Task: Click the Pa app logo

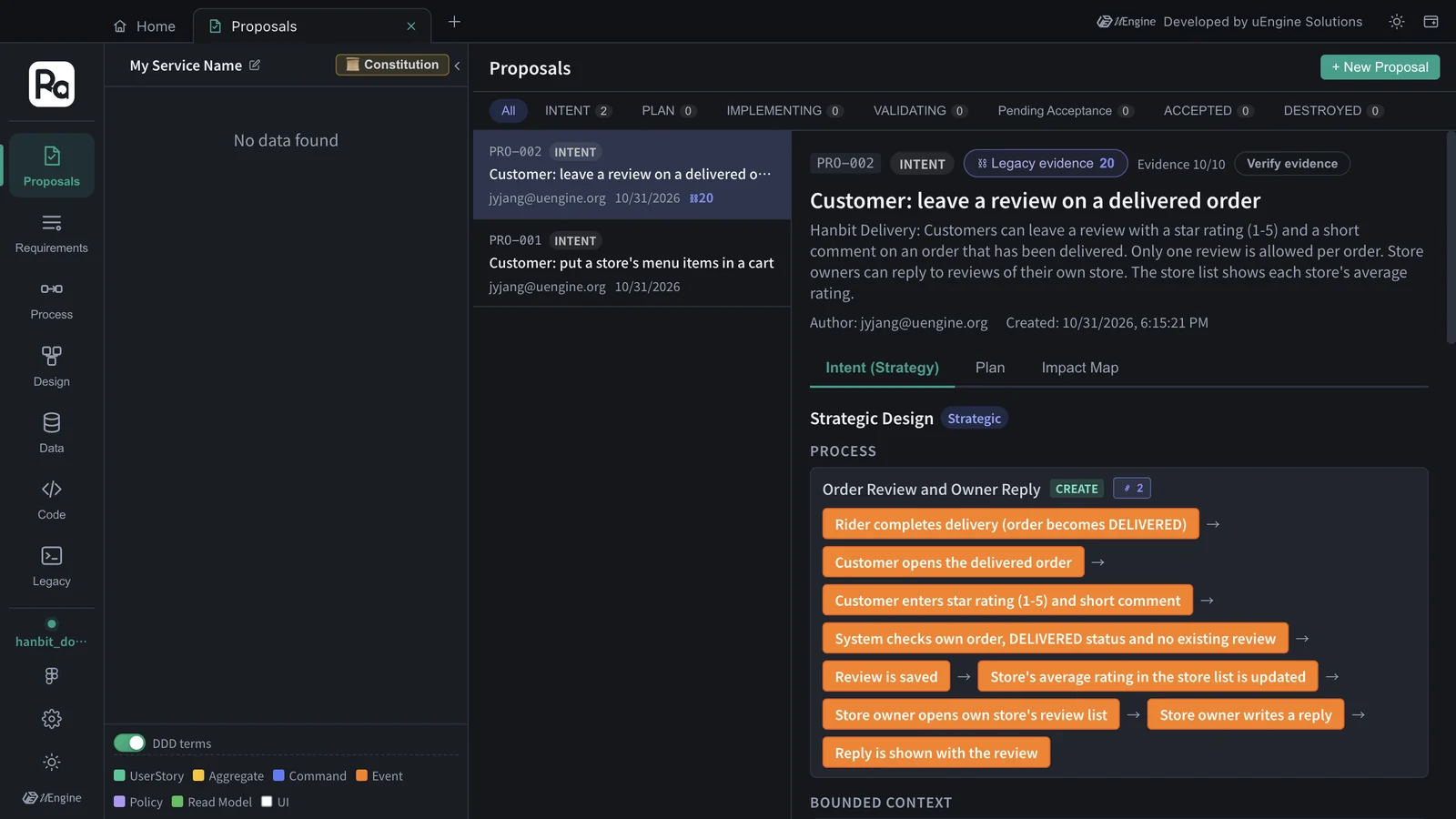Action: point(52,85)
